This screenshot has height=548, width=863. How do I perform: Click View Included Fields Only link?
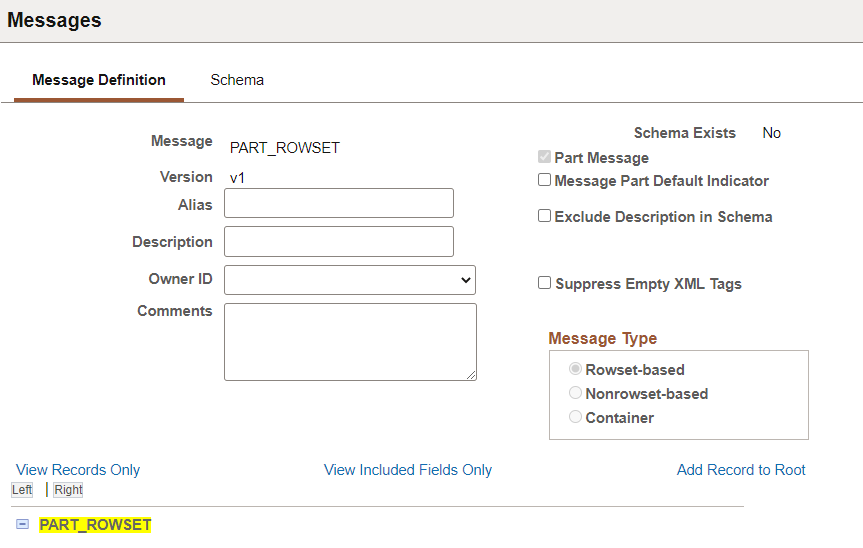click(x=408, y=470)
